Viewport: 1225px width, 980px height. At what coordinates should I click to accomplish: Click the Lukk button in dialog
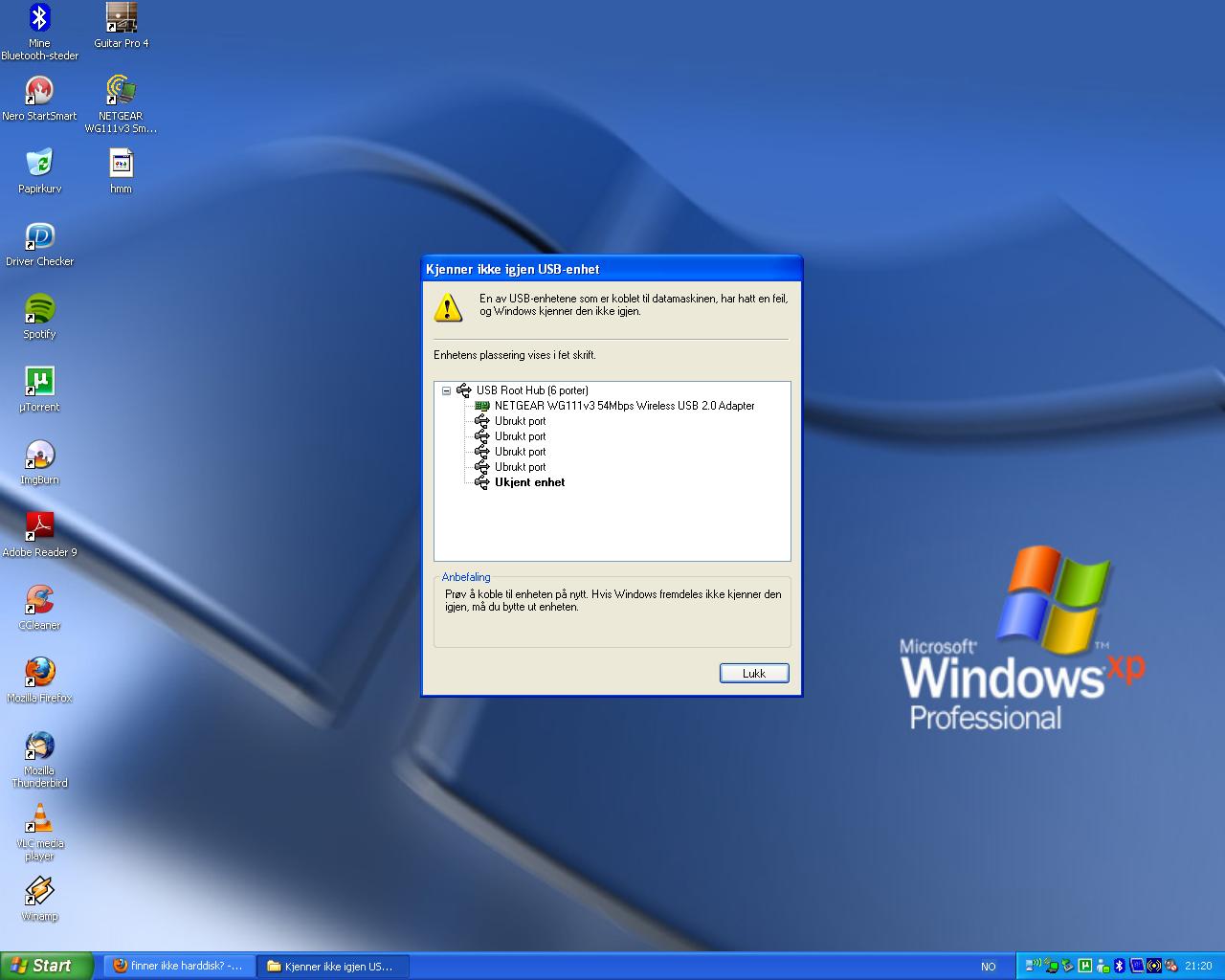point(754,673)
